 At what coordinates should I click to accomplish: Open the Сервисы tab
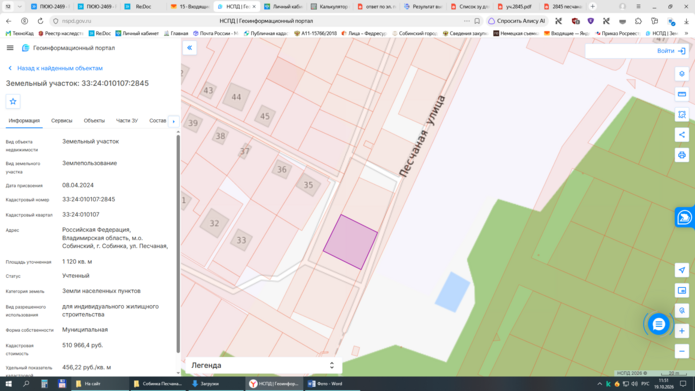pos(62,121)
